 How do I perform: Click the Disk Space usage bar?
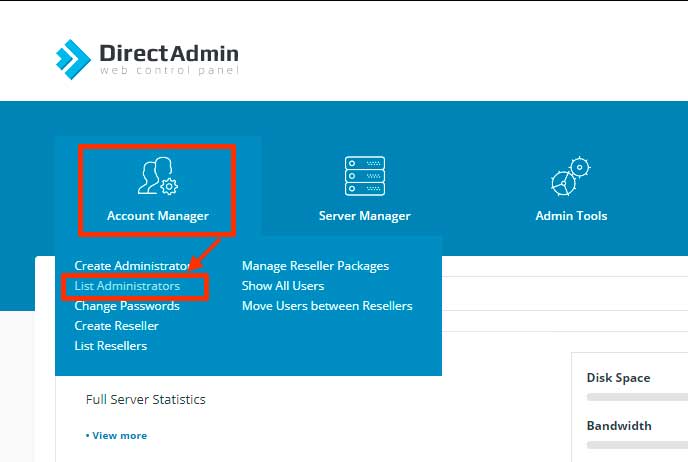point(636,397)
